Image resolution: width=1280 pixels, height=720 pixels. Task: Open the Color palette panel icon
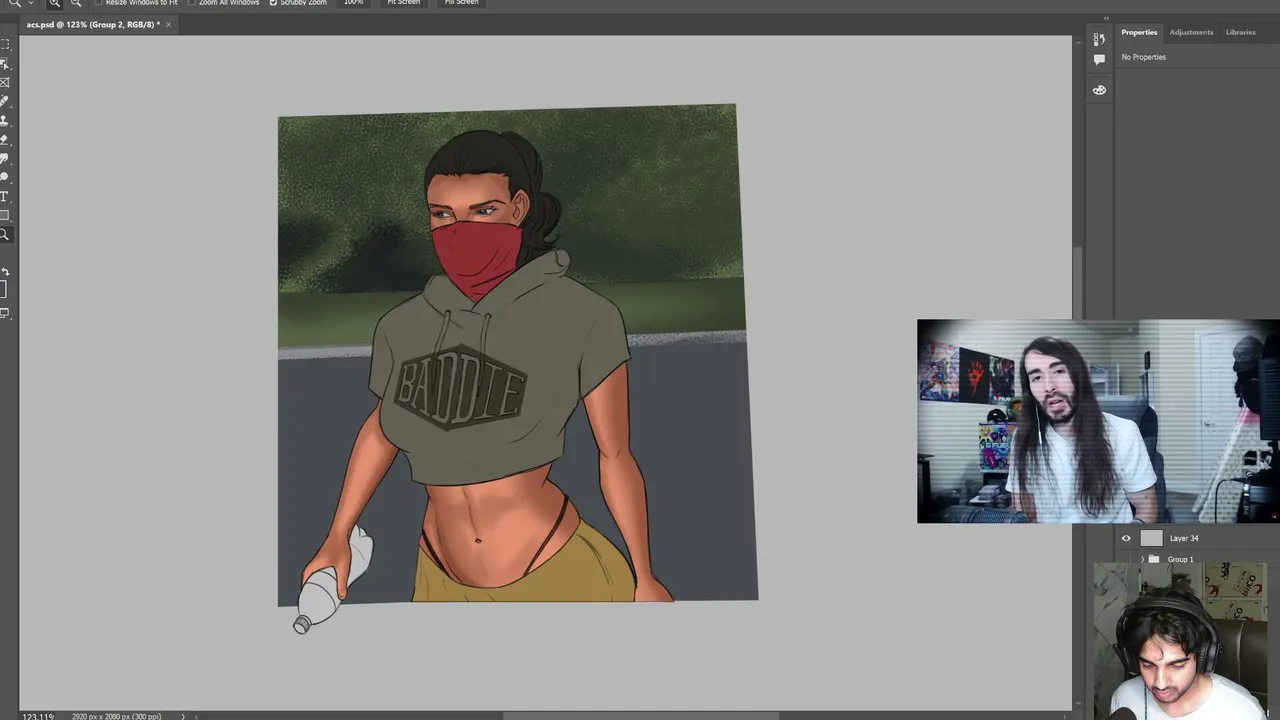pyautogui.click(x=1099, y=90)
